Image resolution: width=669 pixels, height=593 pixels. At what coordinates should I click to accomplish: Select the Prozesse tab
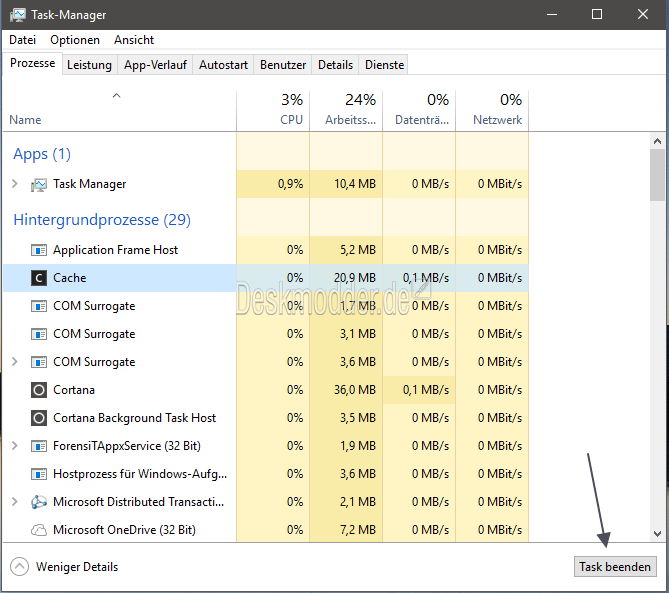[x=32, y=63]
